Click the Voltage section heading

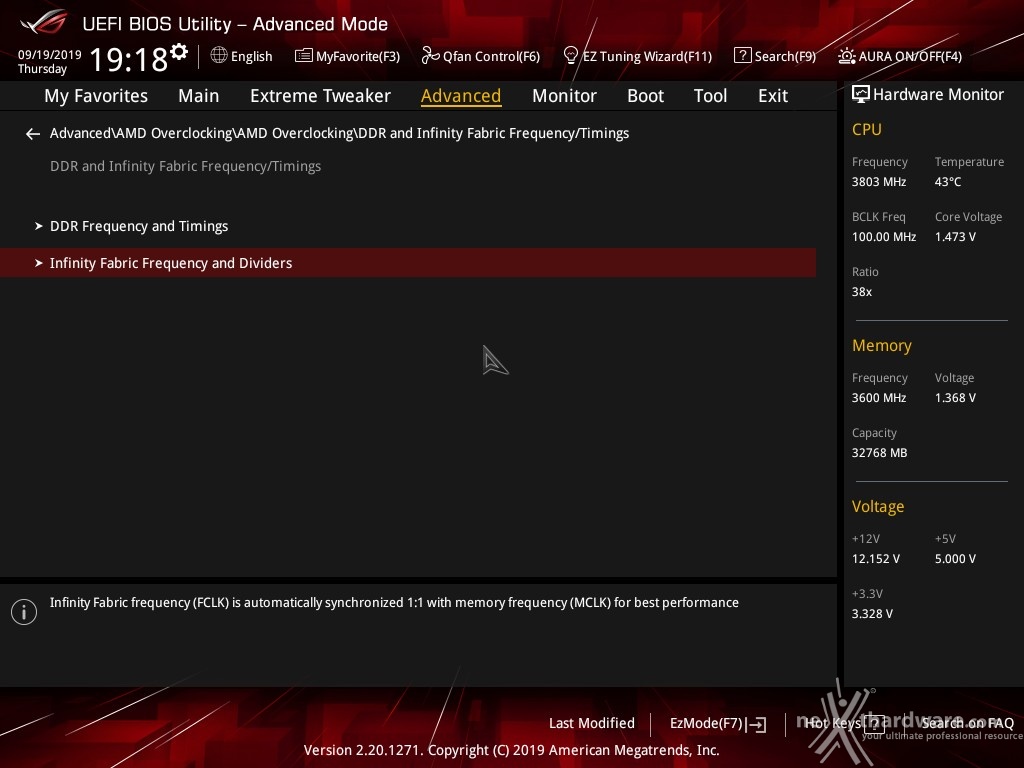(x=878, y=507)
